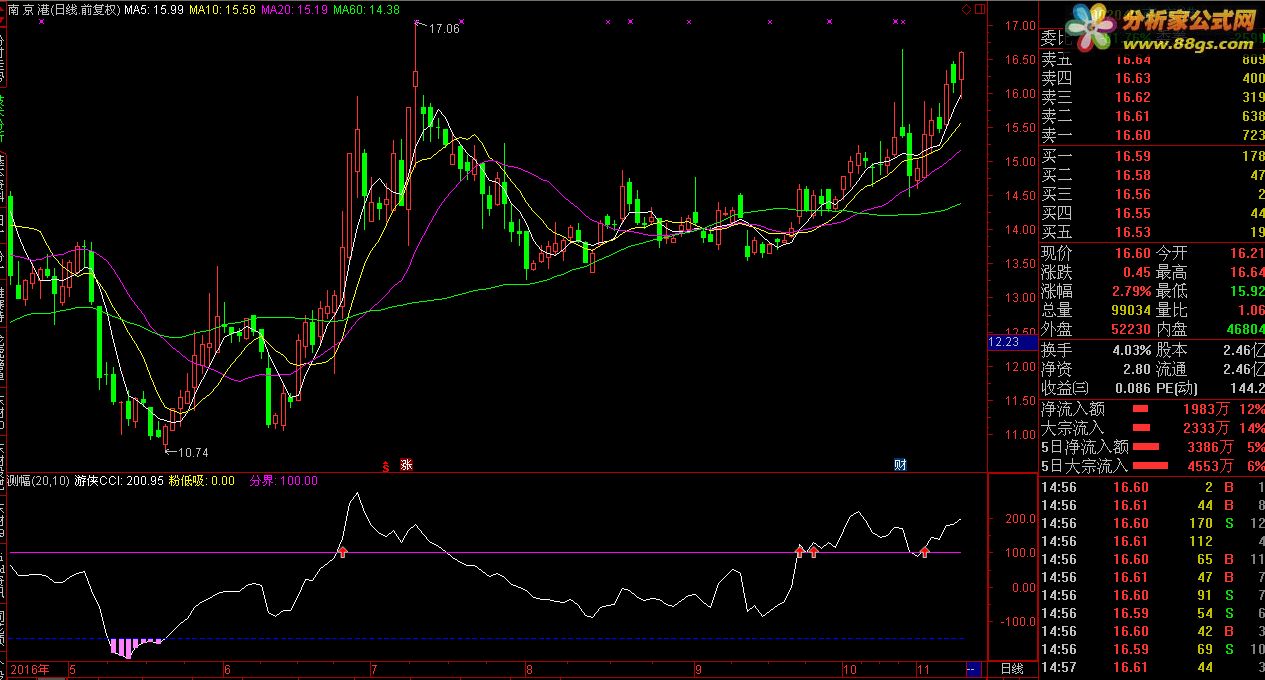The height and width of the screenshot is (680, 1265).
Task: Click the 外盘 52230 value
Action: [1129, 329]
